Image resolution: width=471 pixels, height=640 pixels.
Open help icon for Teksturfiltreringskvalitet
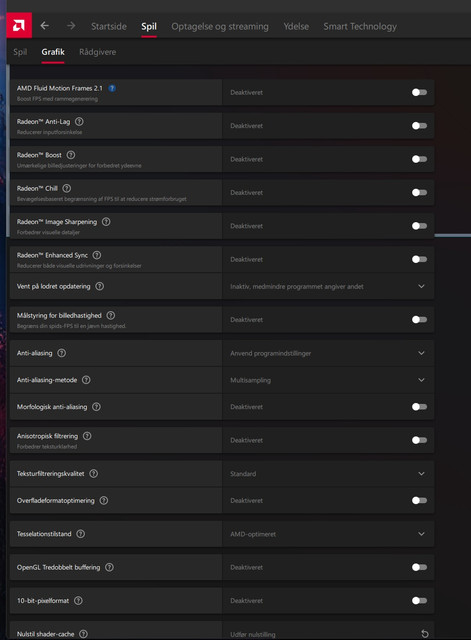coord(93,473)
